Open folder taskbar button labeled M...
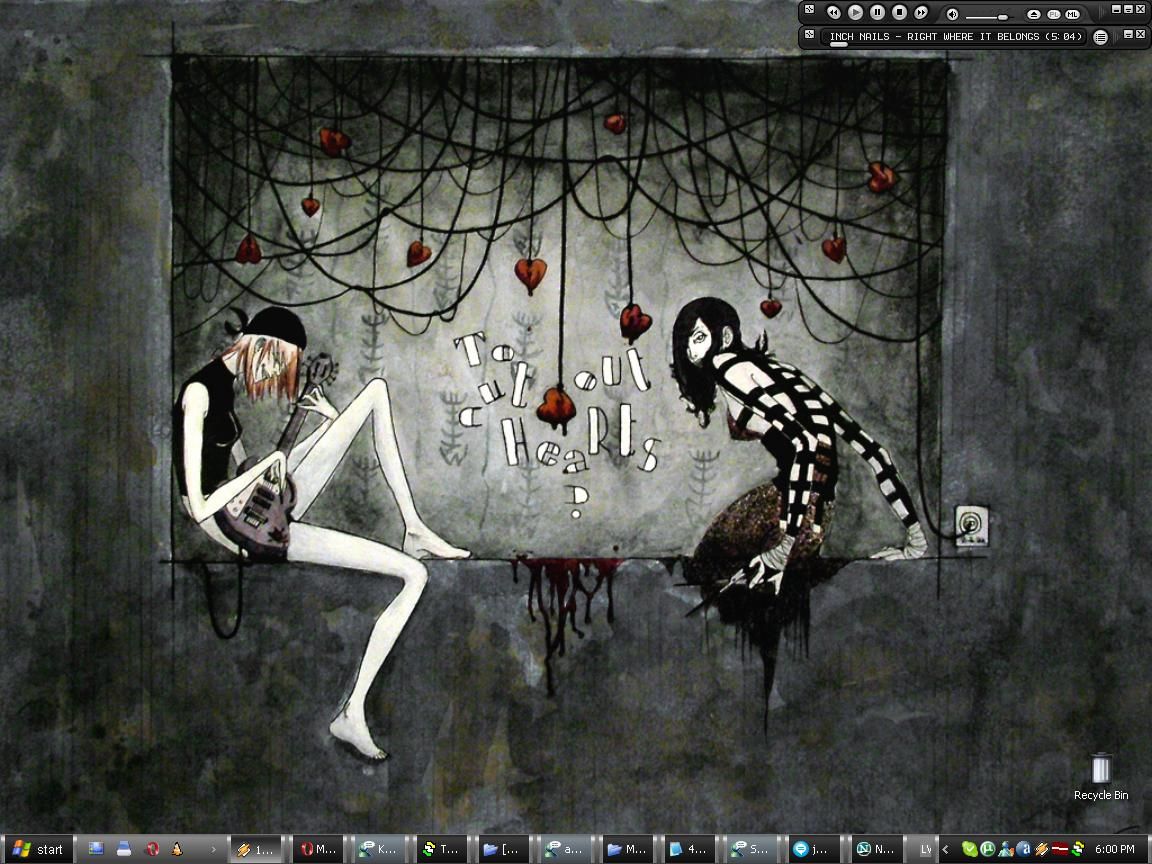 tap(628, 849)
